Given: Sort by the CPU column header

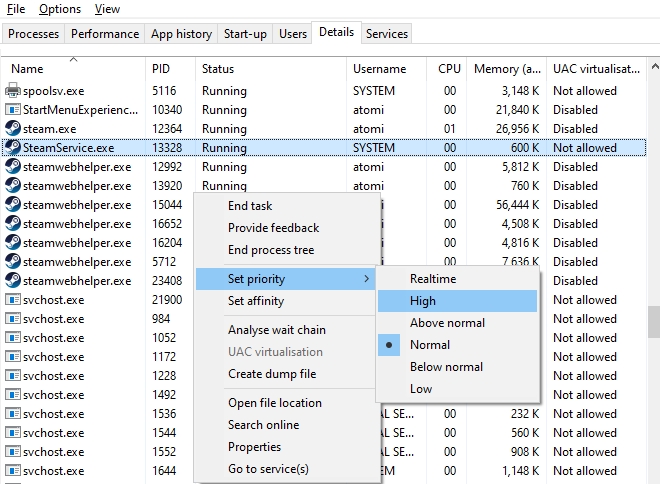Looking at the screenshot, I should 447,69.
